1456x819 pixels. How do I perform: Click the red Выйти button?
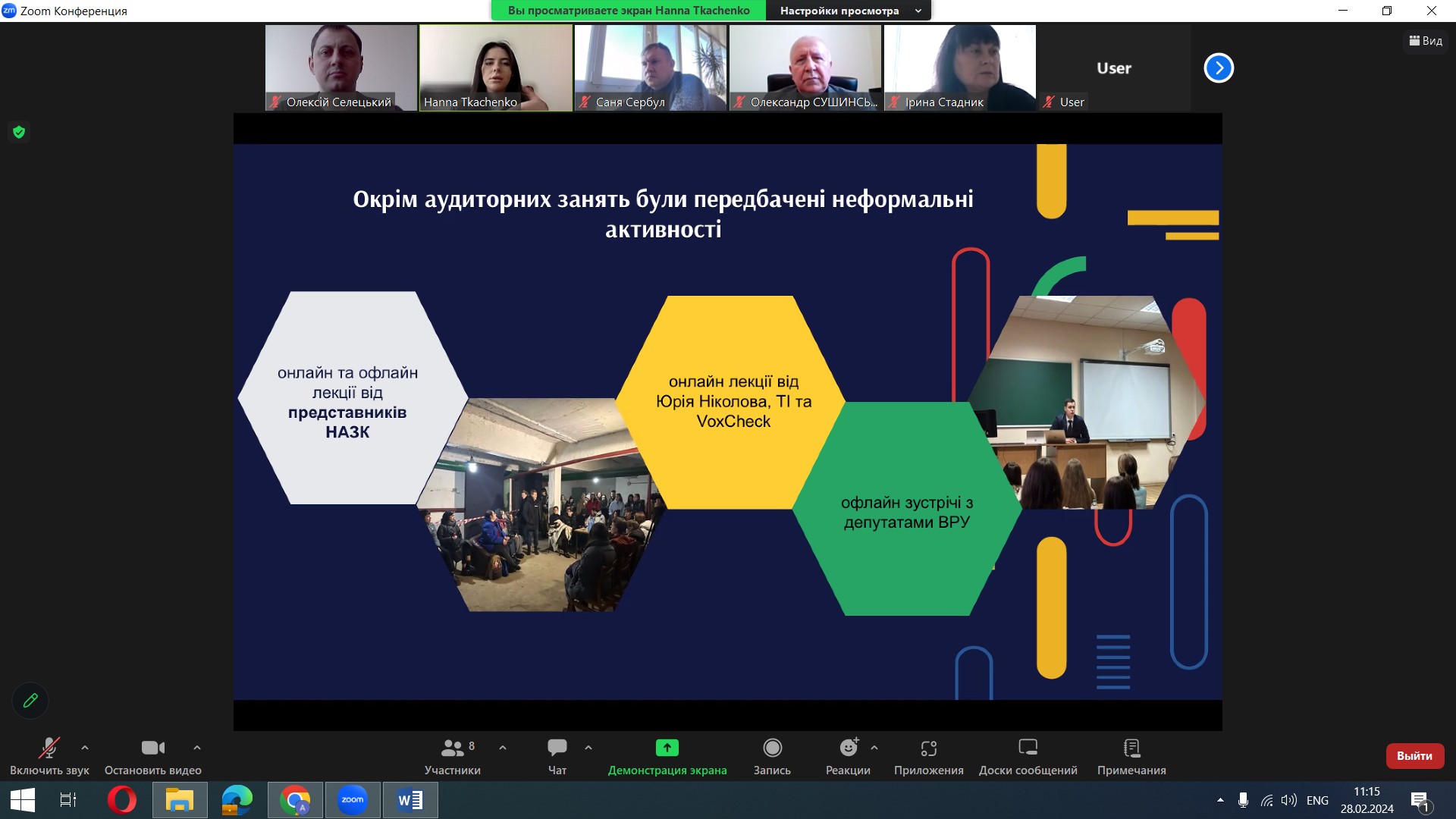click(1414, 755)
